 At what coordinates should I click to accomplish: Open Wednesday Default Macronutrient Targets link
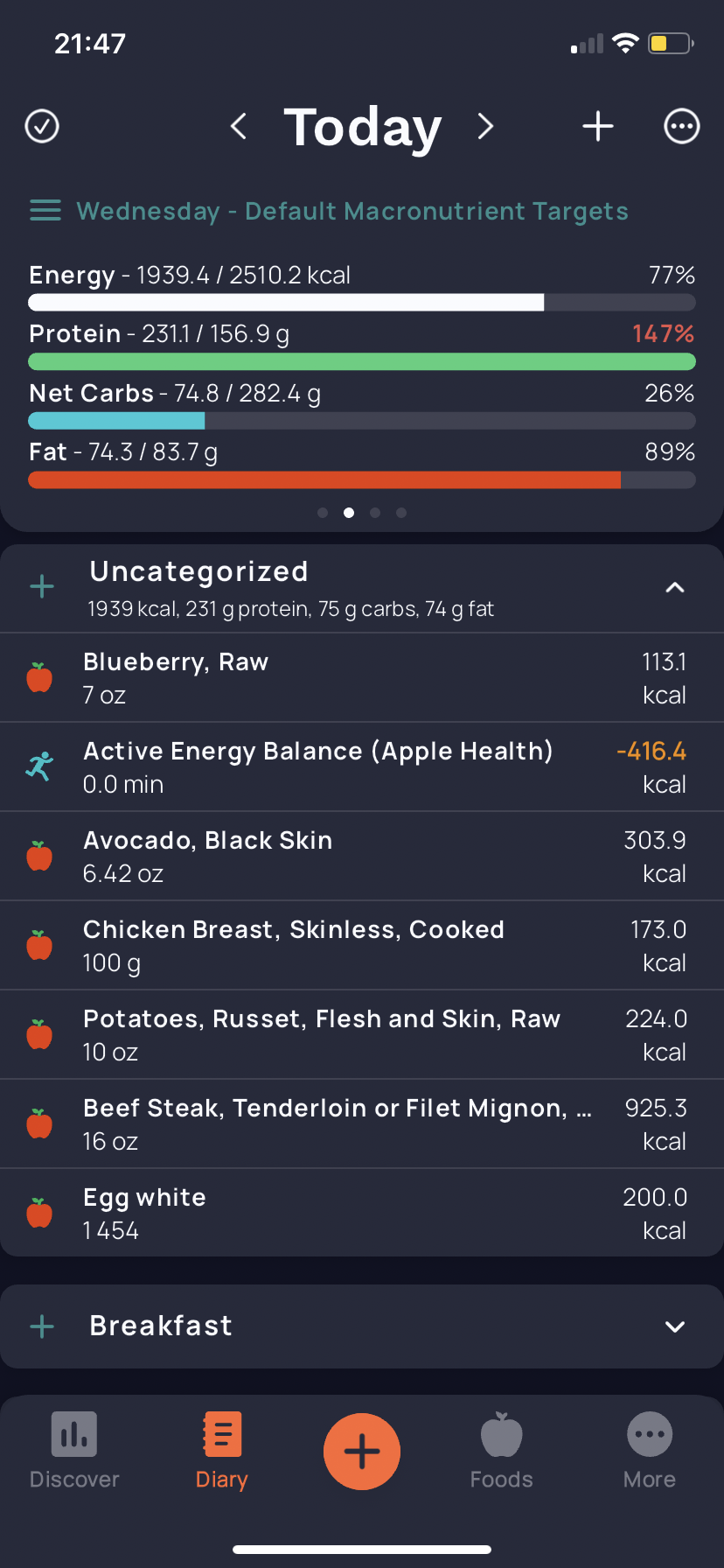(352, 211)
